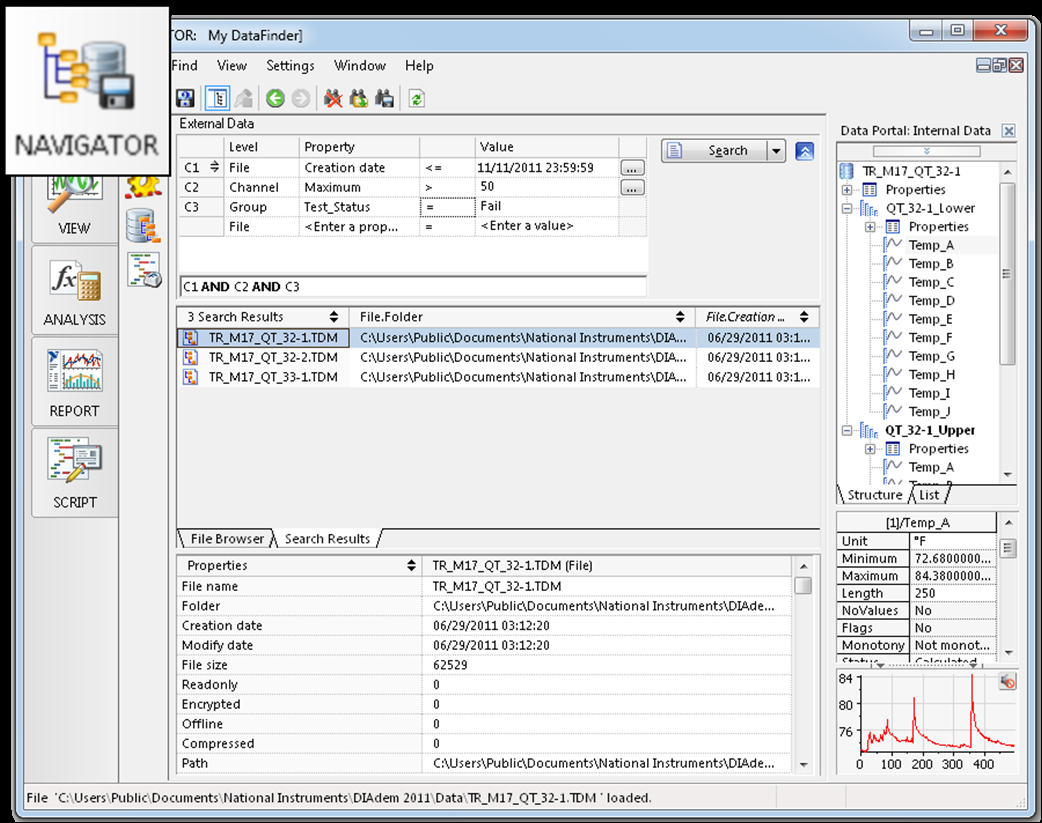The image size is (1042, 823).
Task: Toggle the tree view toolbar button
Action: click(x=216, y=98)
